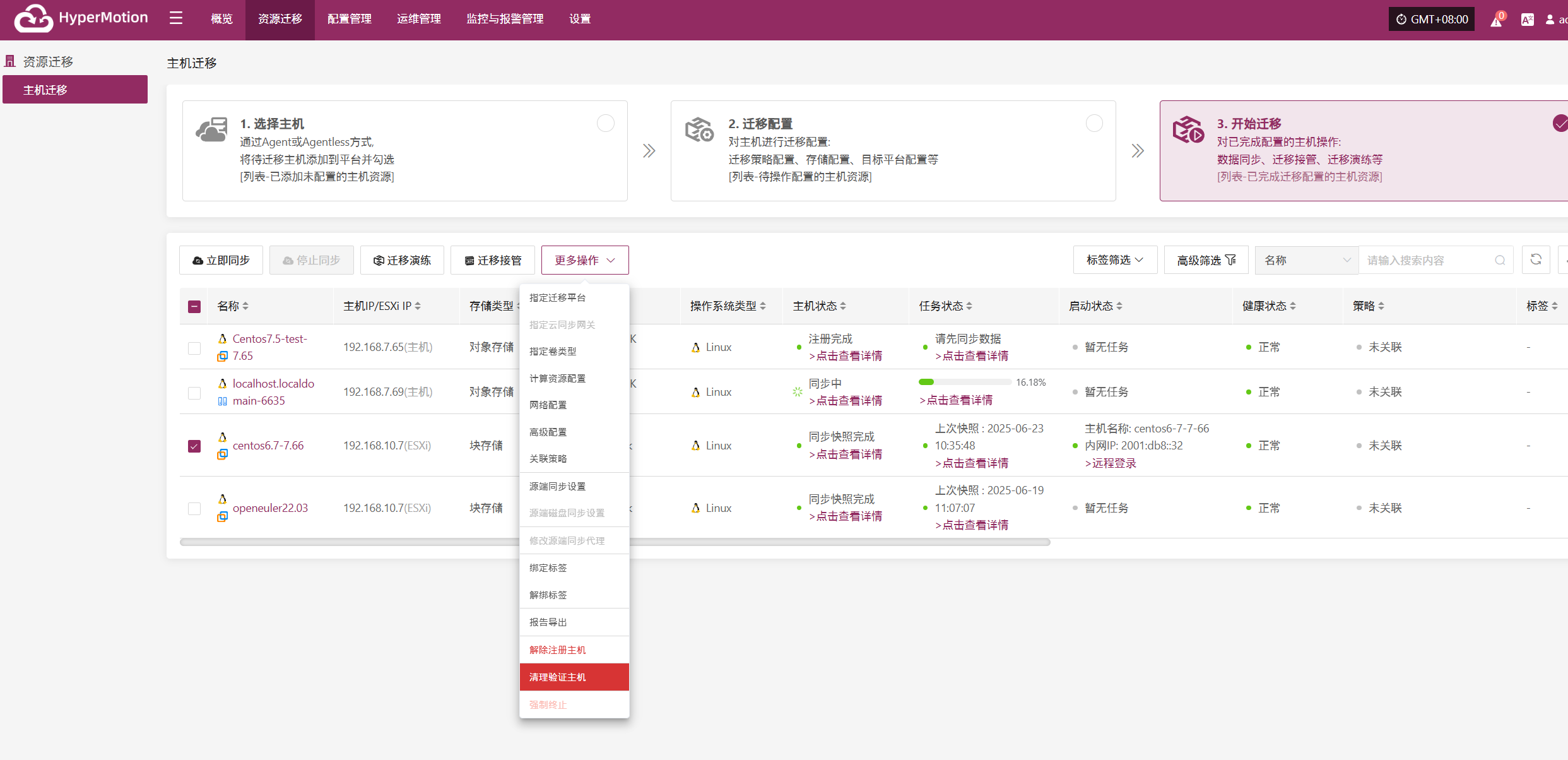Image resolution: width=1568 pixels, height=760 pixels.
Task: Open the 名称 search field selector
Action: 1307,260
